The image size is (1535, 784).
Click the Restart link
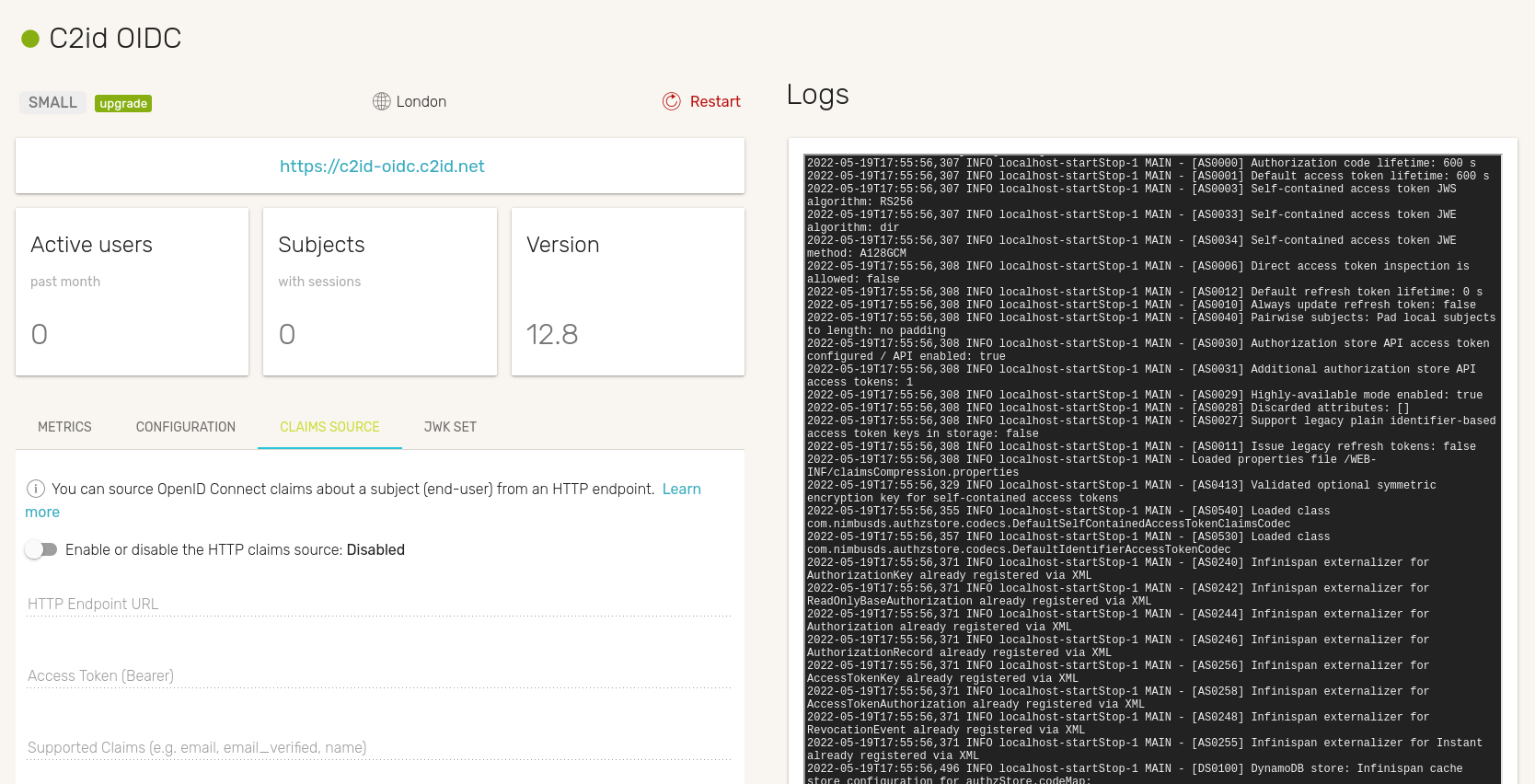coord(715,101)
